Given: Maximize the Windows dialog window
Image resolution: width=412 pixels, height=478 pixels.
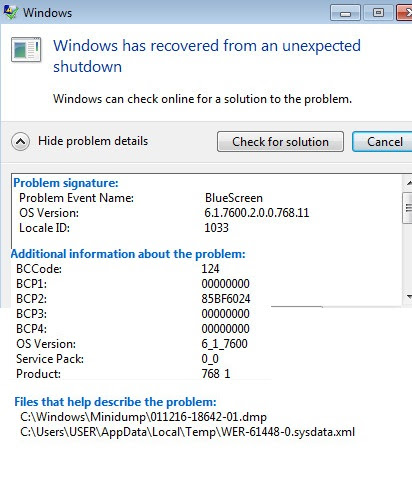Looking at the screenshot, I should (378, 13).
